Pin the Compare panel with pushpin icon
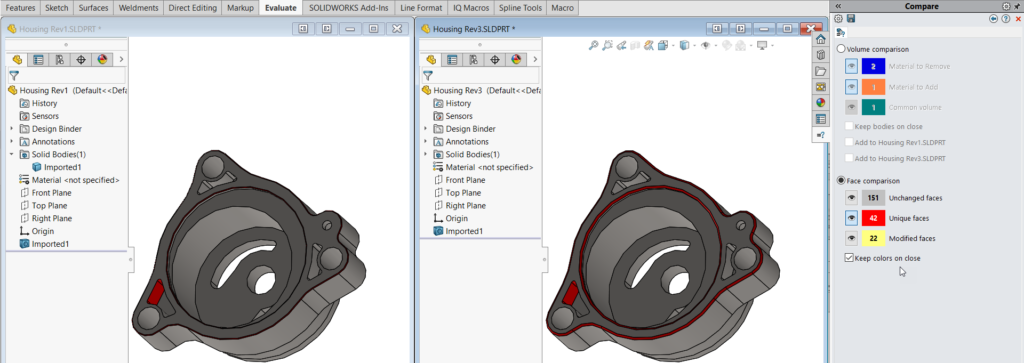The height and width of the screenshot is (363, 1024). pyautogui.click(x=1017, y=7)
